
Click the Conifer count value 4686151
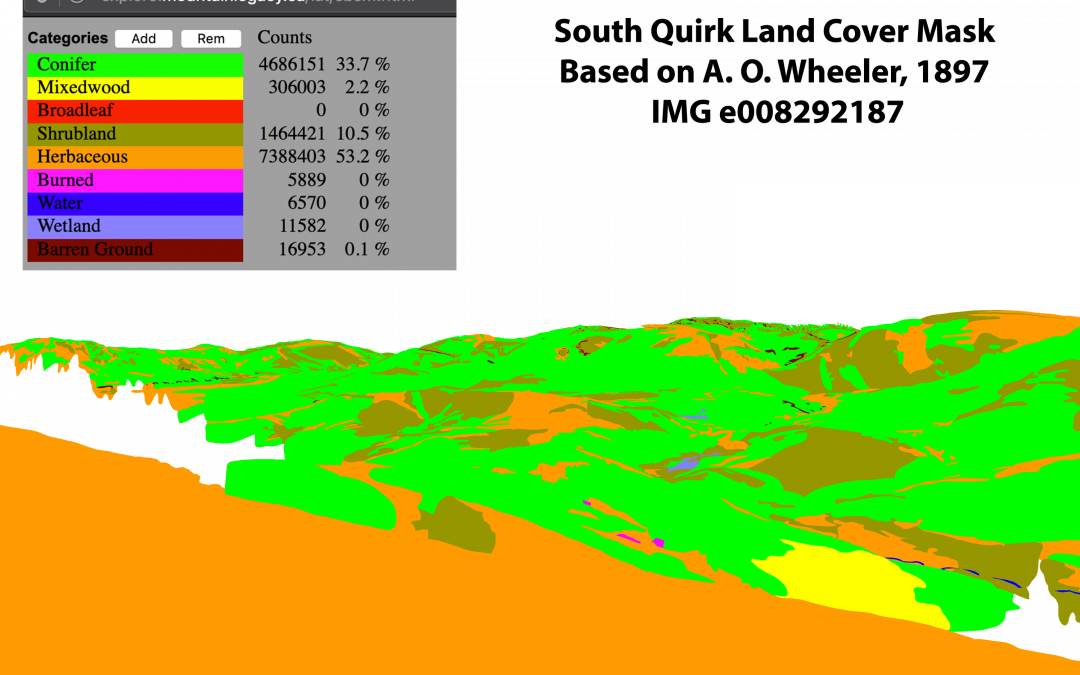click(x=292, y=64)
